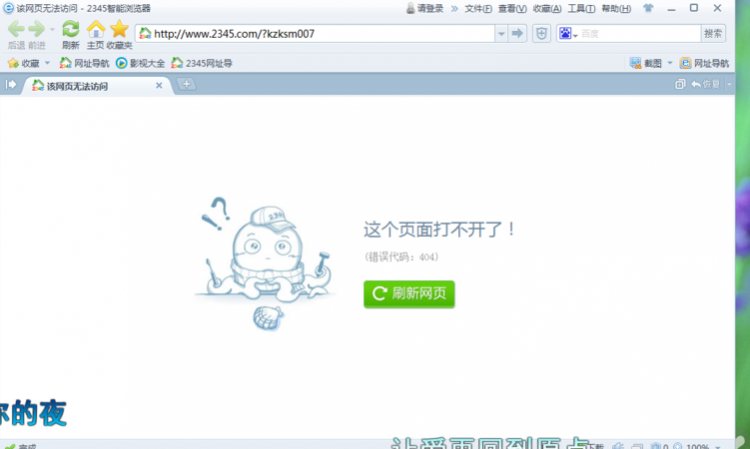Click the address bar URL field
Viewport: 750px width, 449px height.
pyautogui.click(x=316, y=33)
